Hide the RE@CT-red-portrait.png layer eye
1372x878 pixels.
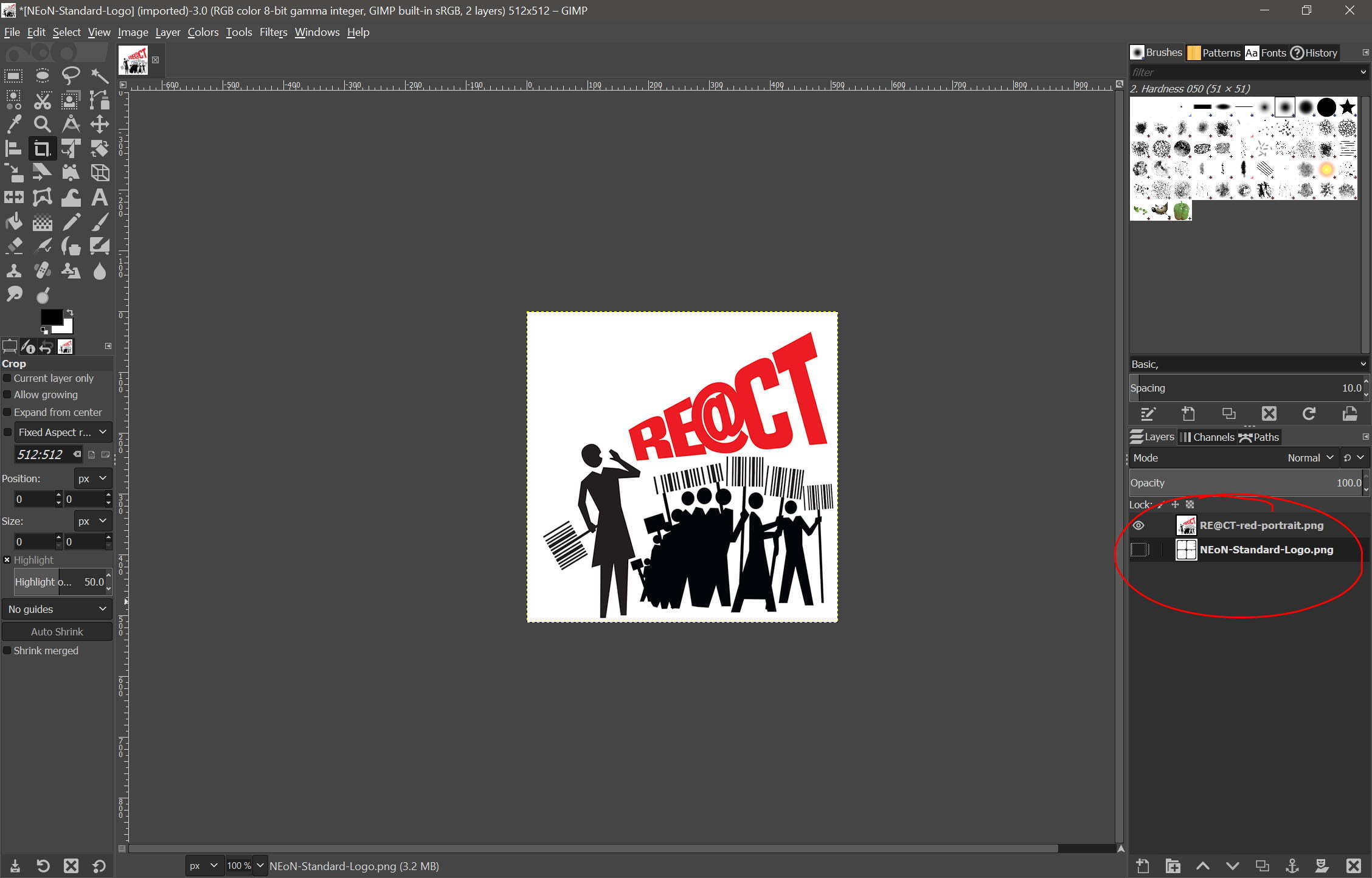tap(1138, 525)
